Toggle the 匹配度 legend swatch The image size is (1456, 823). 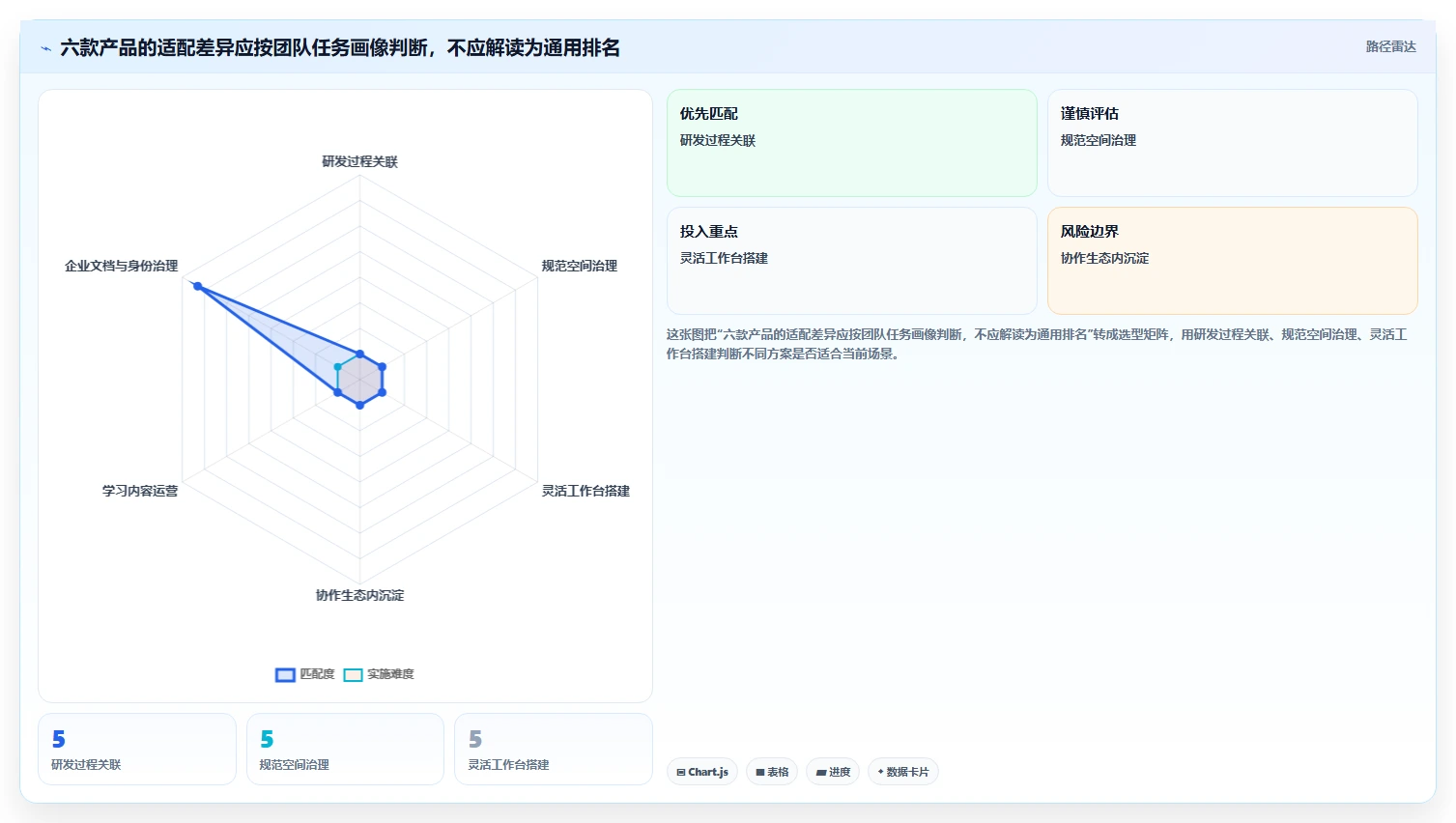coord(285,675)
